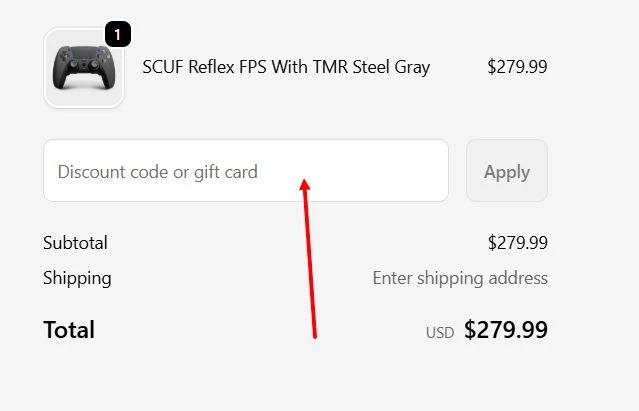The height and width of the screenshot is (411, 639).
Task: Click the product price $279.99 beside title
Action: tap(517, 67)
